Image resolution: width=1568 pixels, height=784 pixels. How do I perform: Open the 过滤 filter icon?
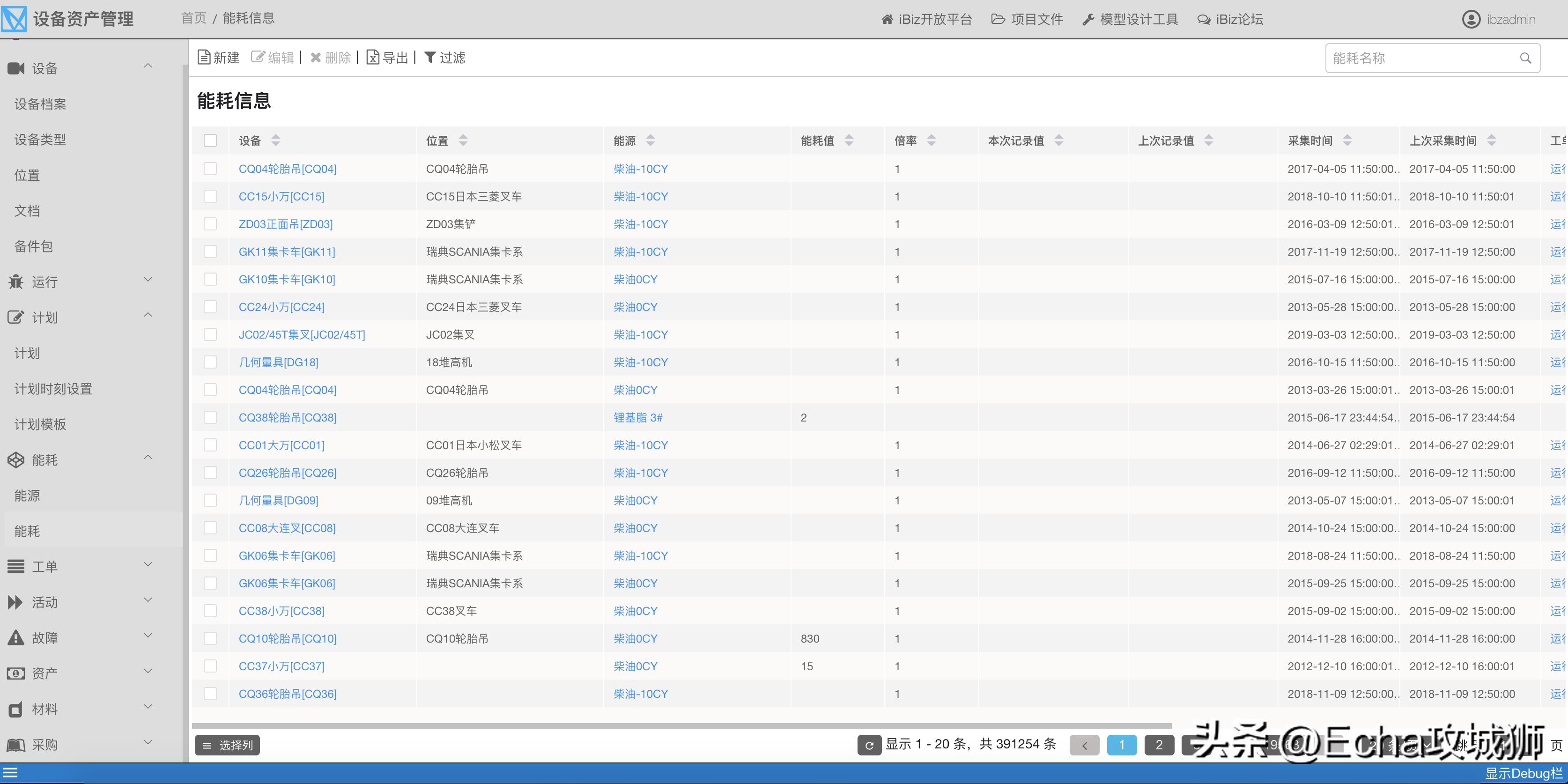(x=431, y=57)
